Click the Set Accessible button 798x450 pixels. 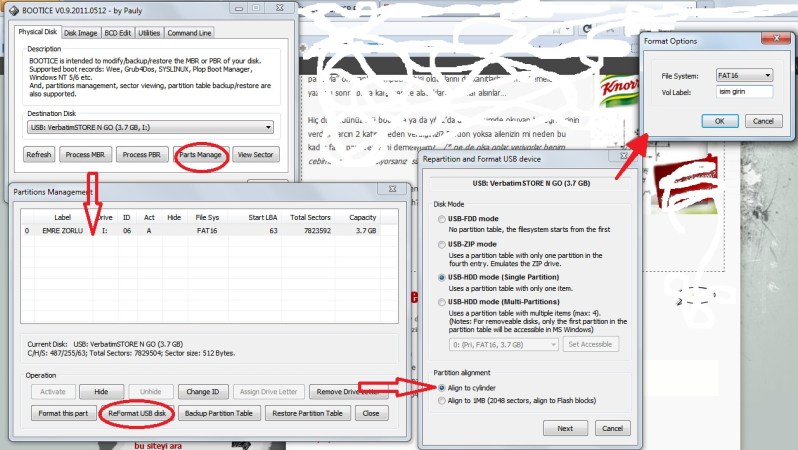pos(590,345)
